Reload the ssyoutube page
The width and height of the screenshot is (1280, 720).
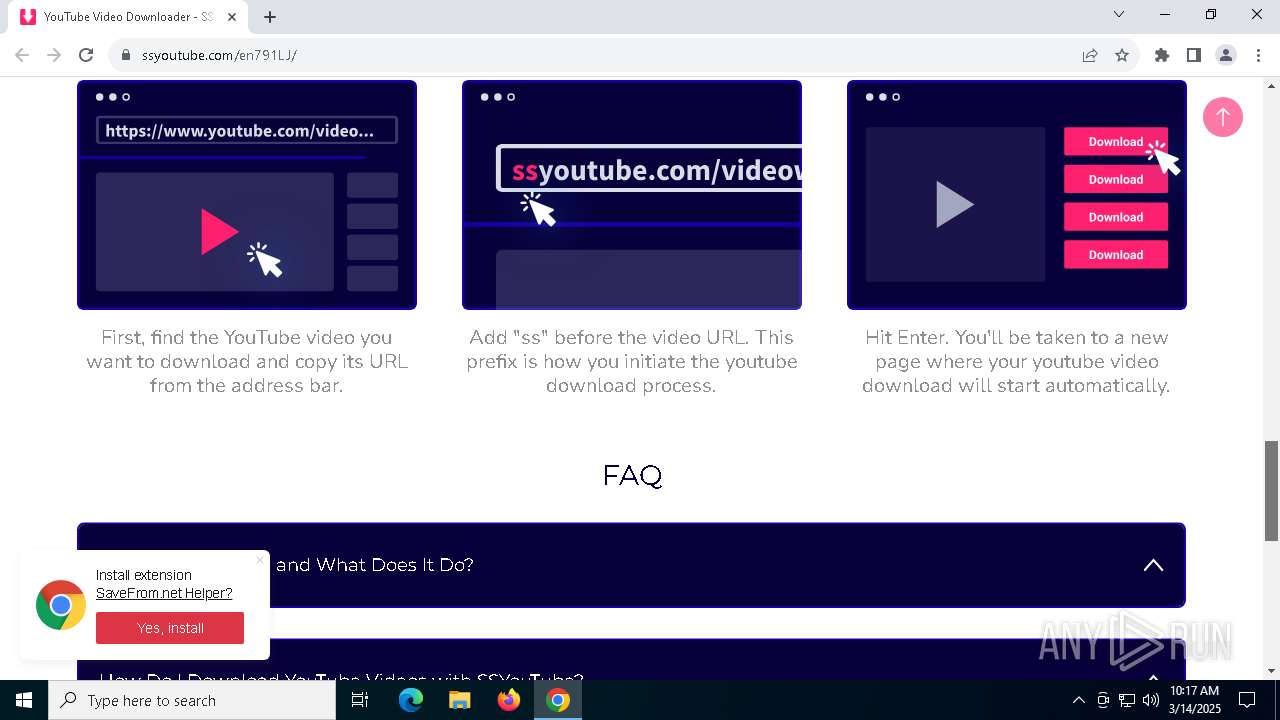[86, 55]
